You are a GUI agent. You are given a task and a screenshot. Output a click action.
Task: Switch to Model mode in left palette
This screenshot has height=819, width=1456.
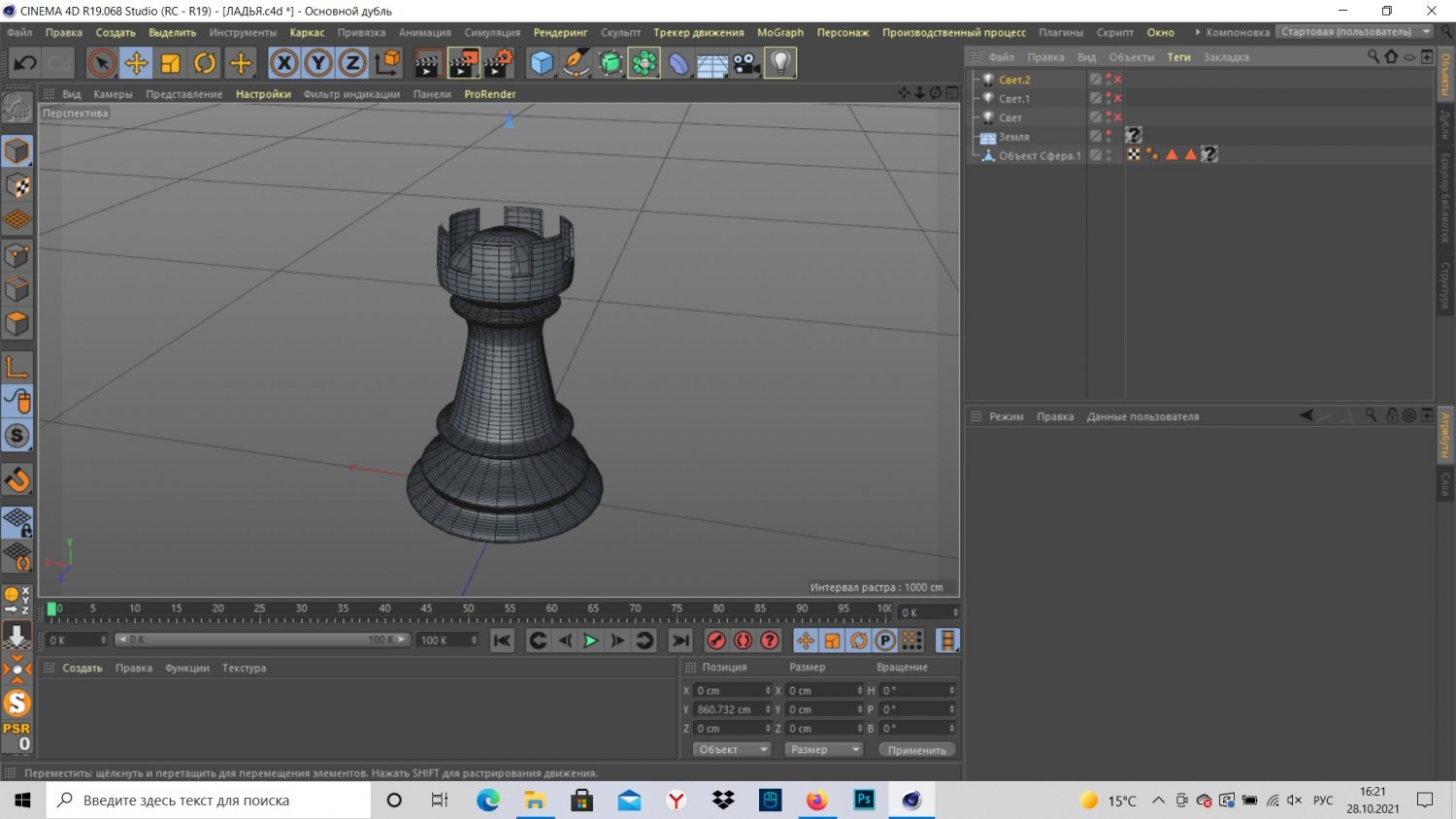tap(17, 151)
